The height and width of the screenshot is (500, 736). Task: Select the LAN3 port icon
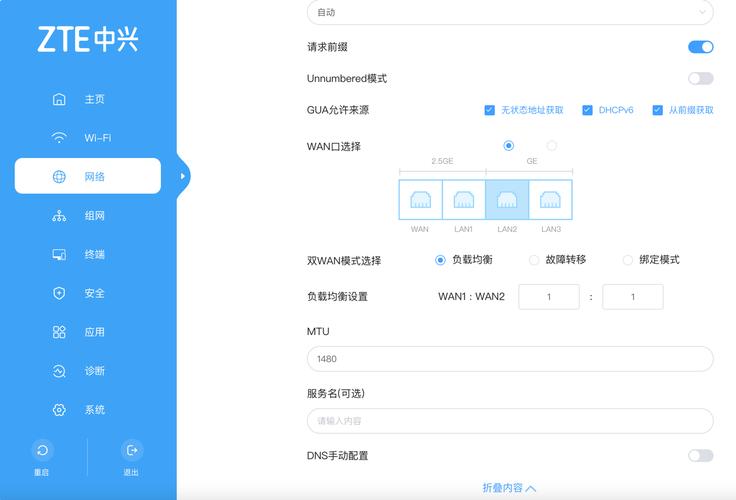(x=550, y=200)
